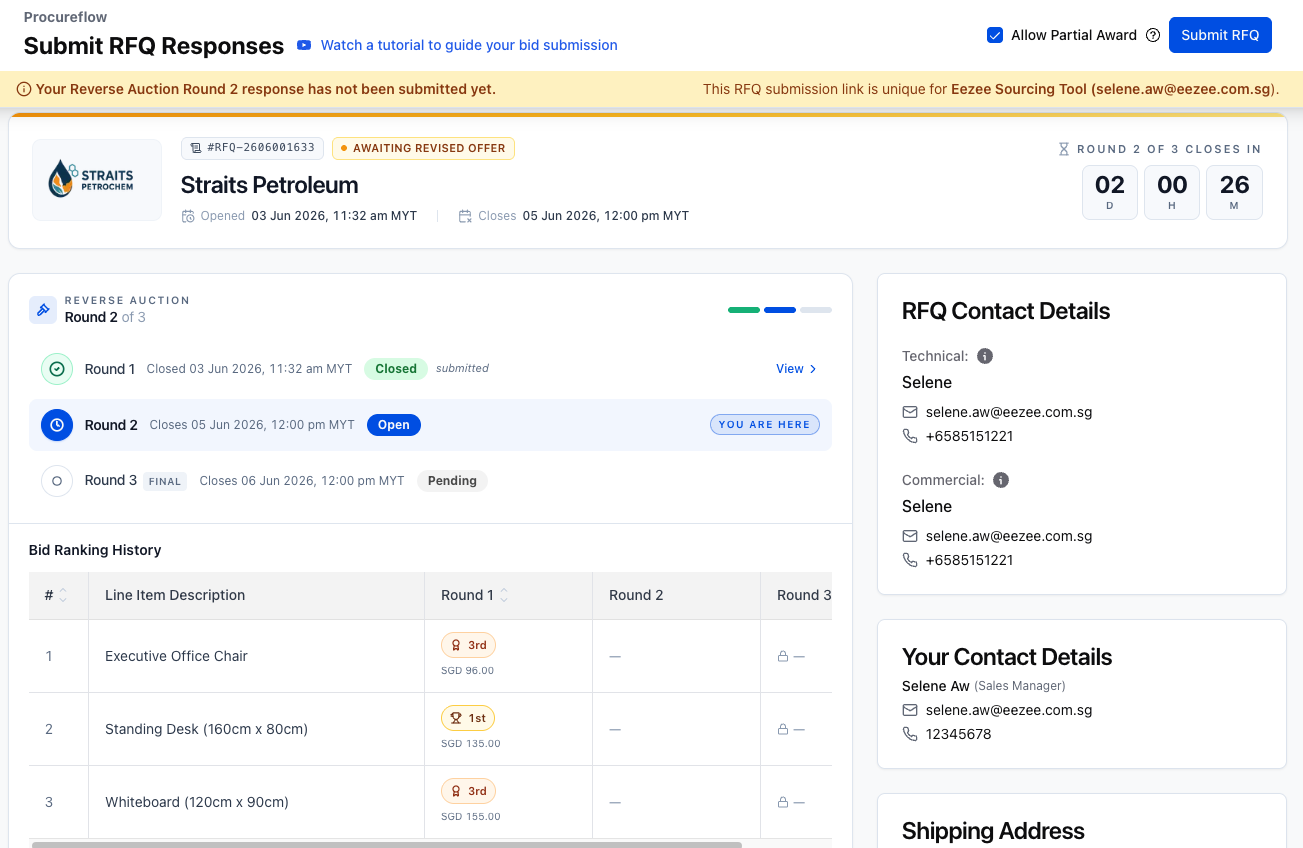The image size is (1303, 848).
Task: Open the Round 1 View link
Action: tap(796, 369)
